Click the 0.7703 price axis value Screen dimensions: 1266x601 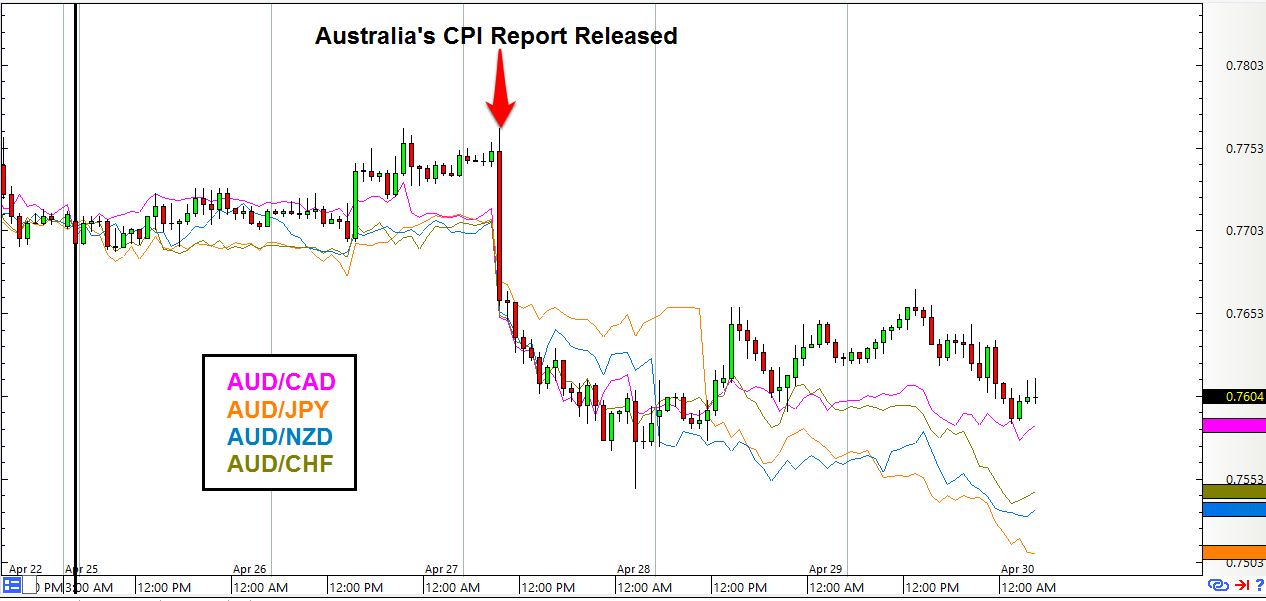tap(1244, 231)
